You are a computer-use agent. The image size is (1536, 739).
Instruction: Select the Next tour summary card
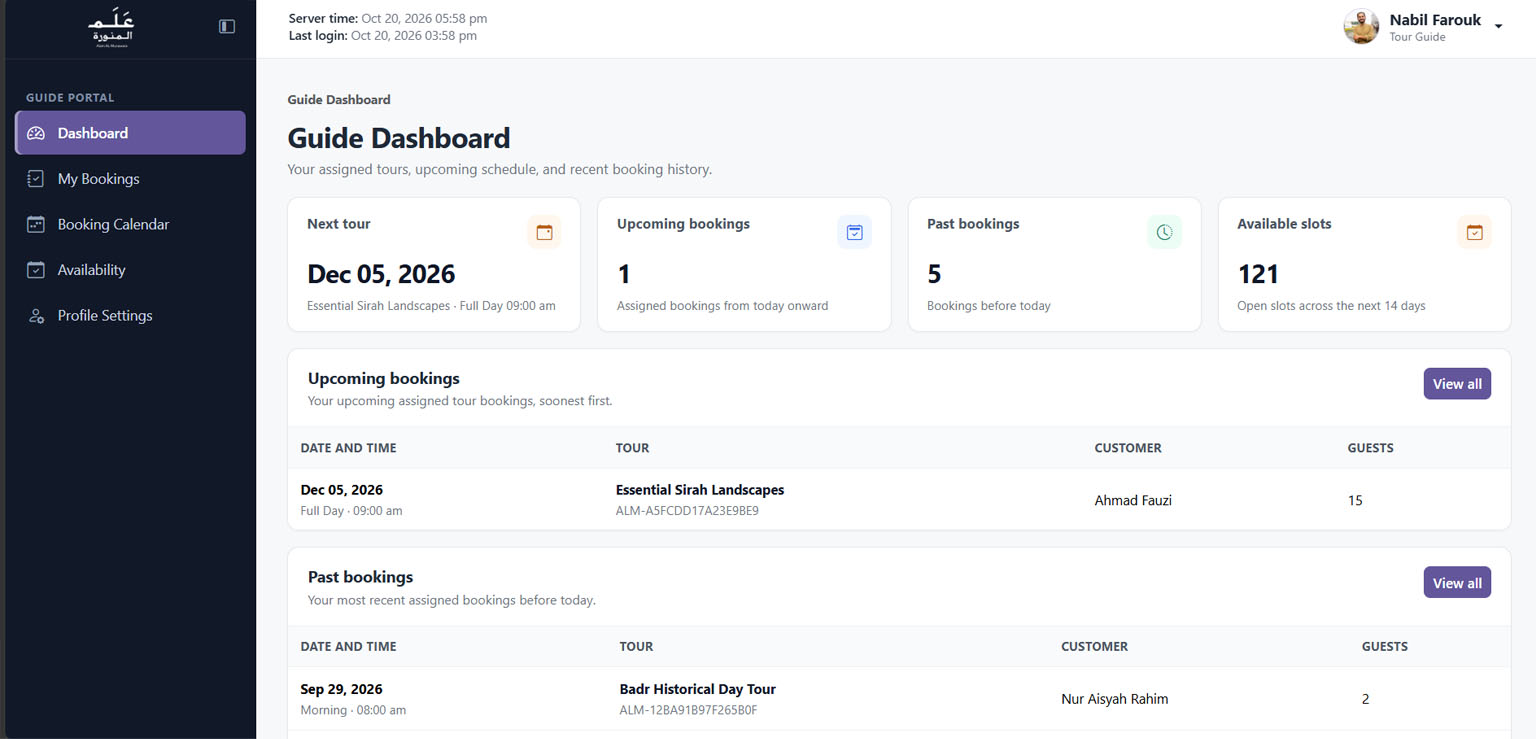(x=434, y=264)
